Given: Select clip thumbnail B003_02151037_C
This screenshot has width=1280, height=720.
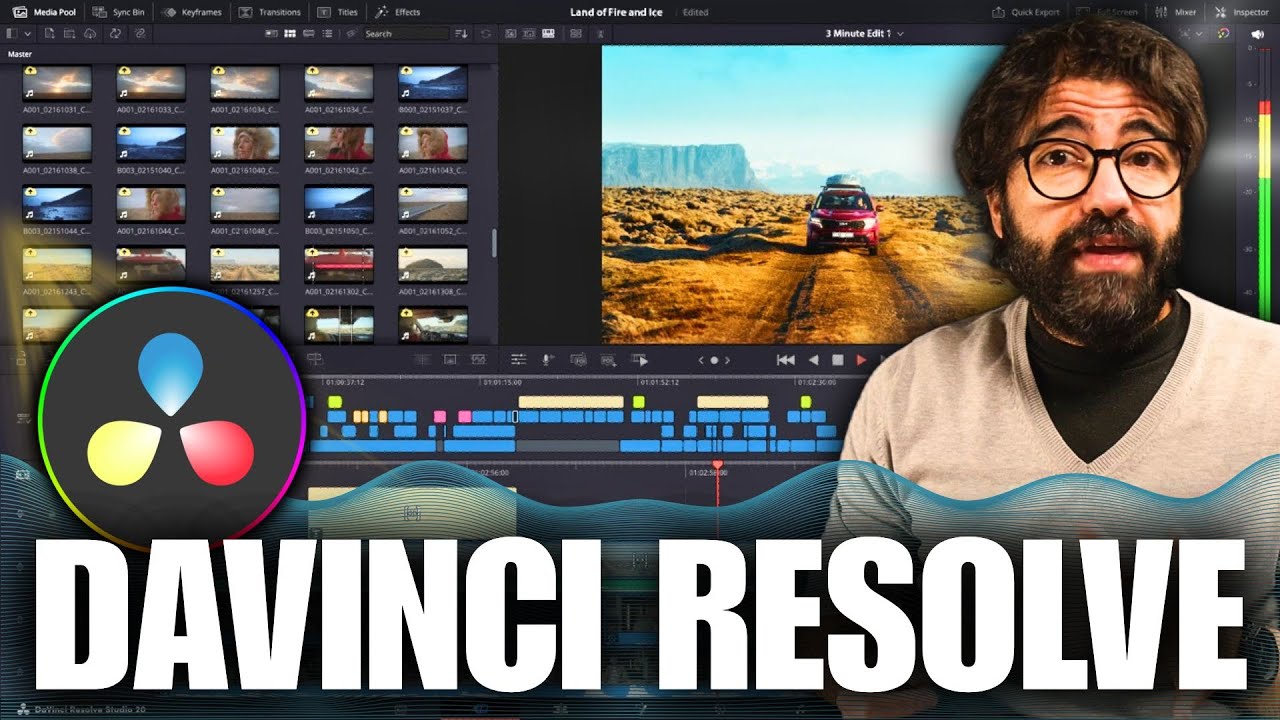Looking at the screenshot, I should (x=433, y=82).
